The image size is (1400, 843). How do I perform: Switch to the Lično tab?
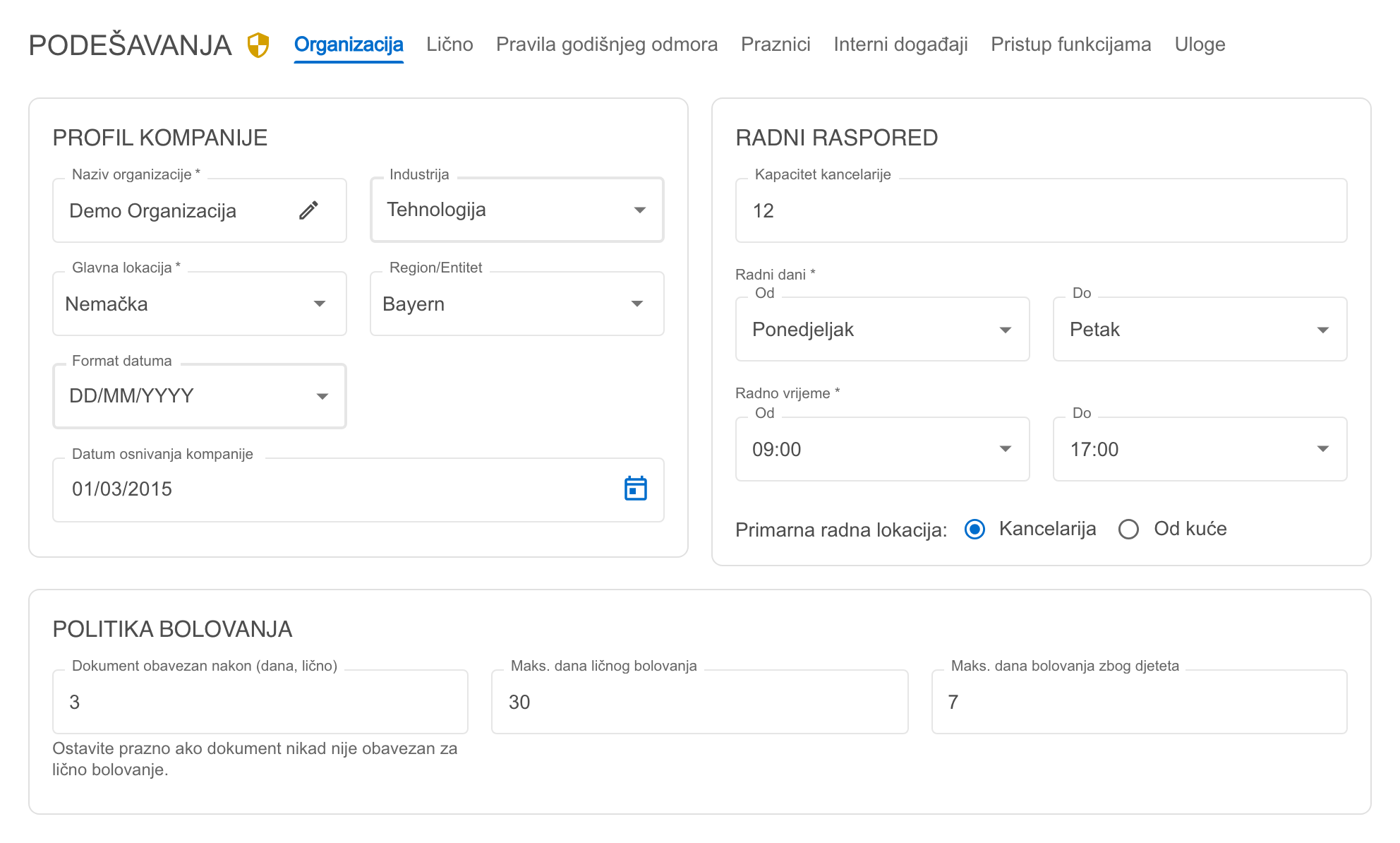449,44
